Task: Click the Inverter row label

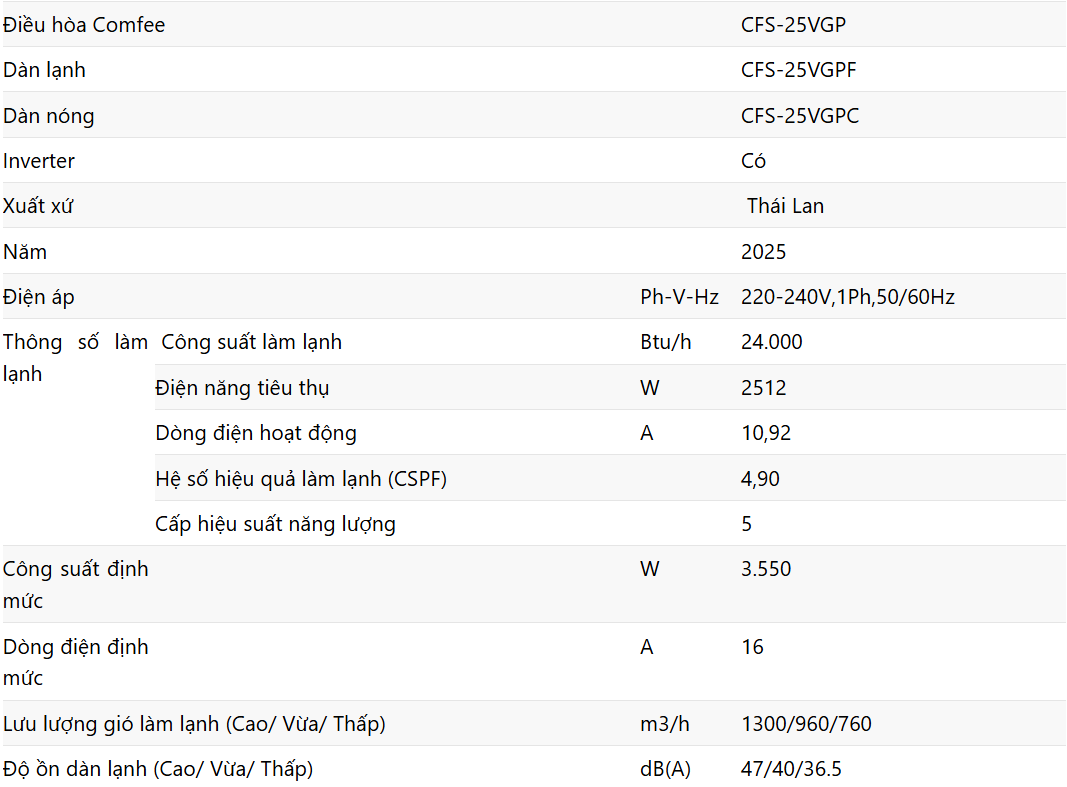Action: coord(39,161)
